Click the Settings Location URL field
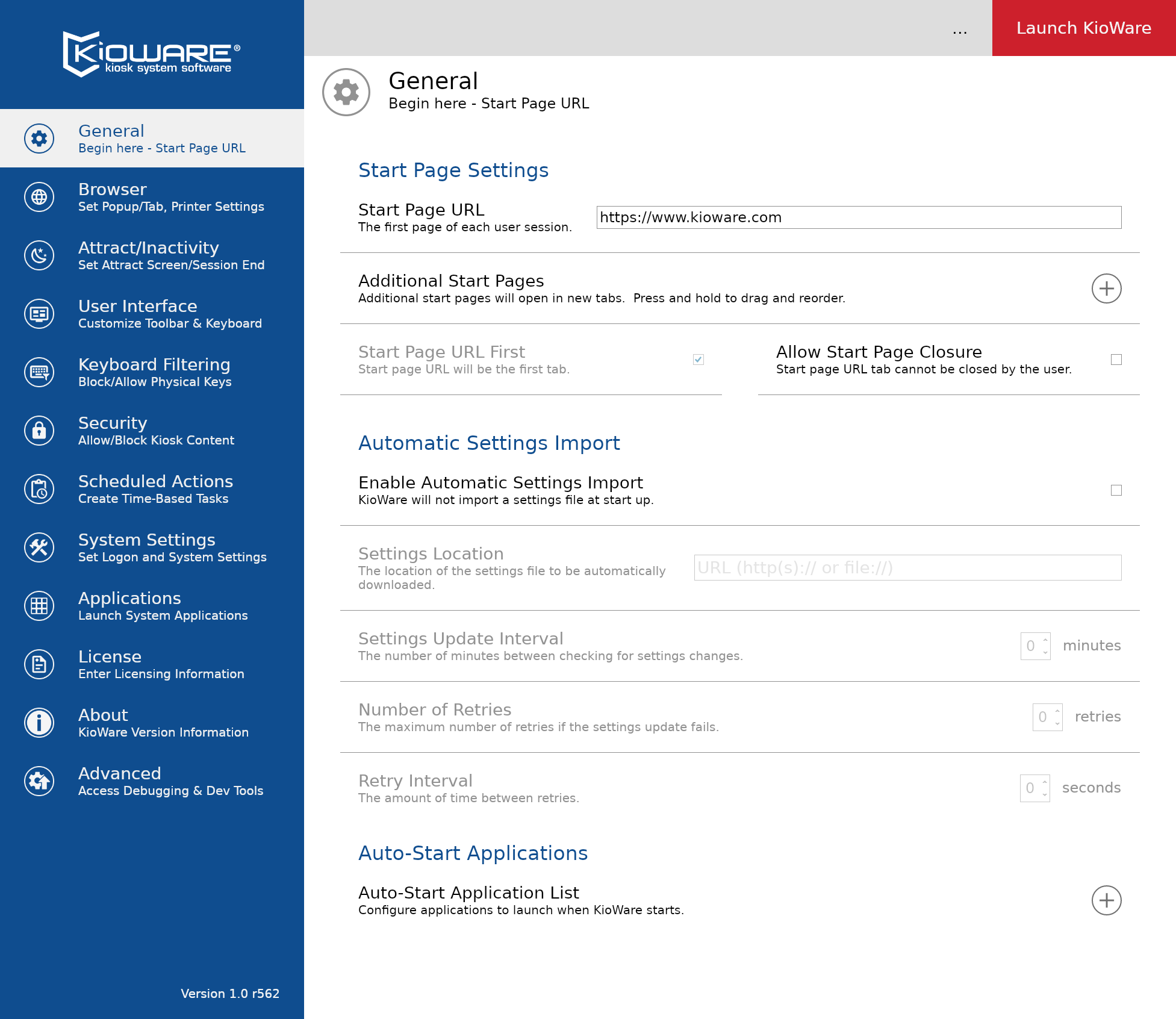This screenshot has width=1176, height=1019. 907,567
